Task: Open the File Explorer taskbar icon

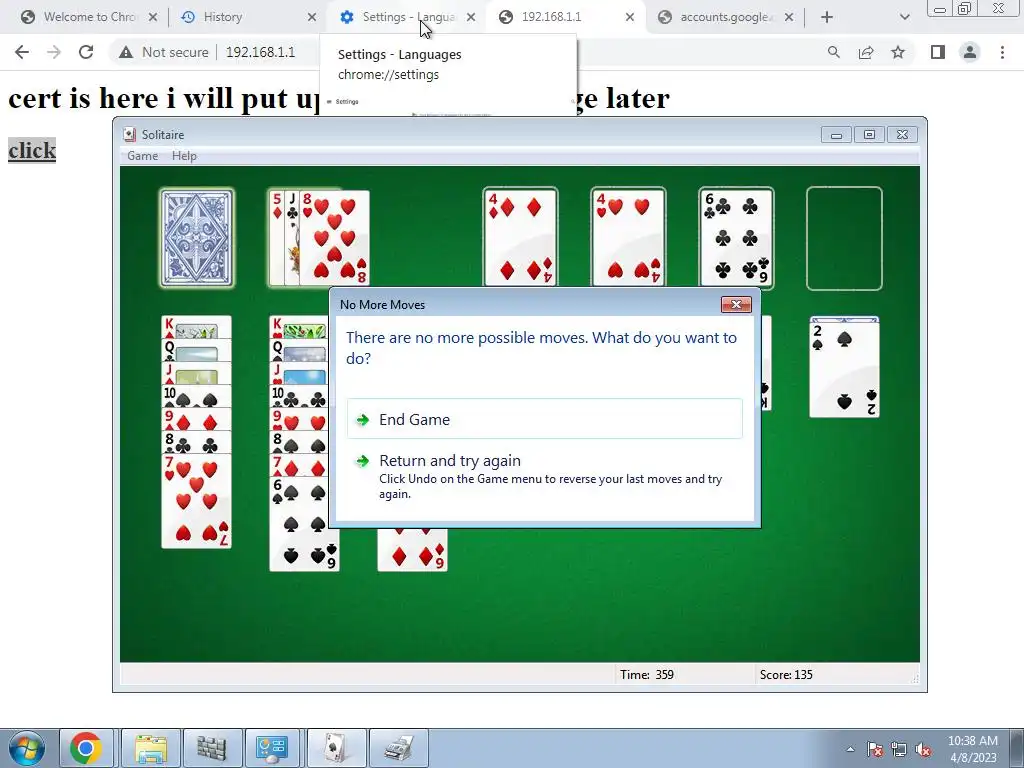Action: 151,748
